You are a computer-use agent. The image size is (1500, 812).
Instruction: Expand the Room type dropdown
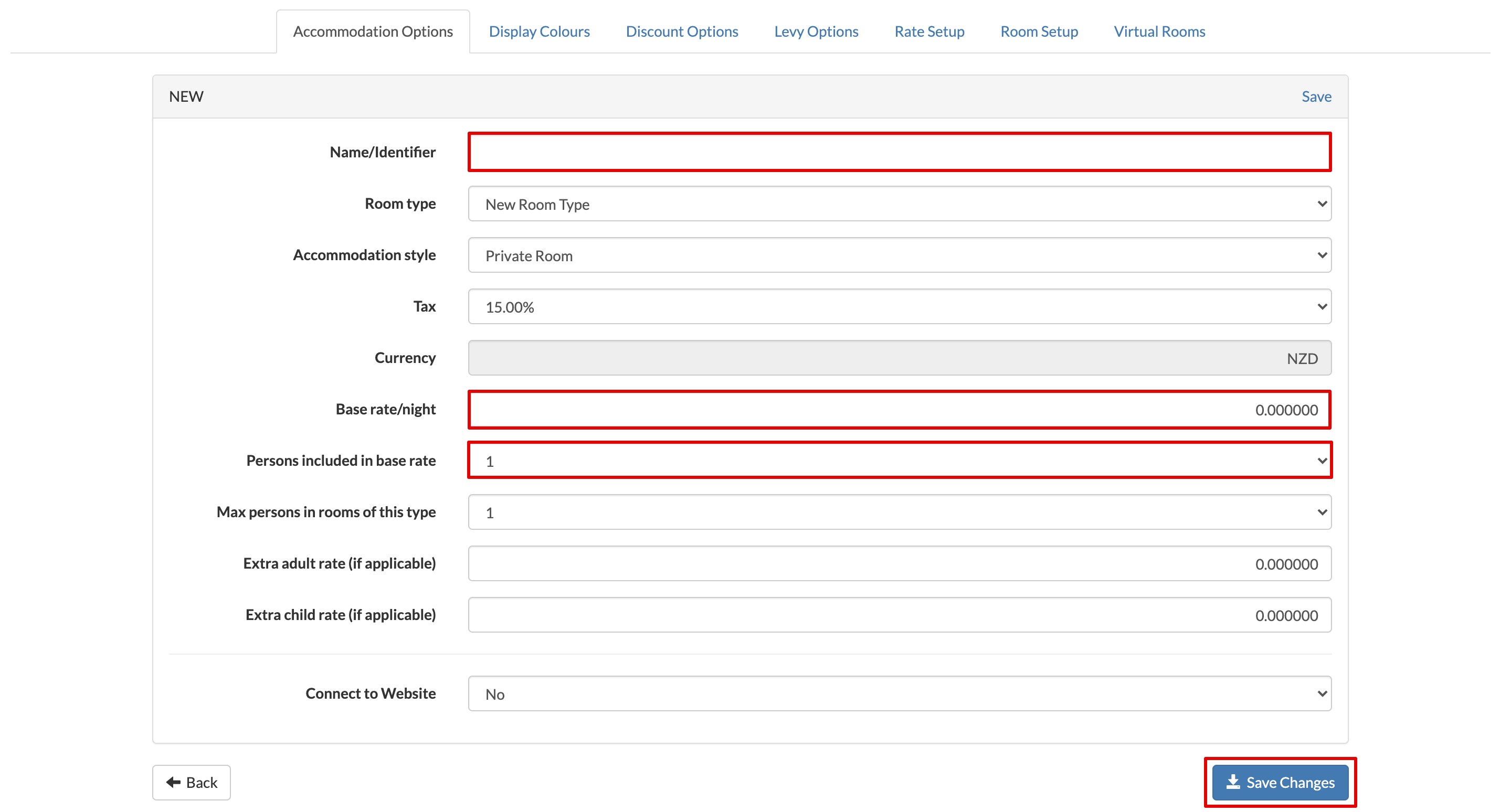coord(899,204)
